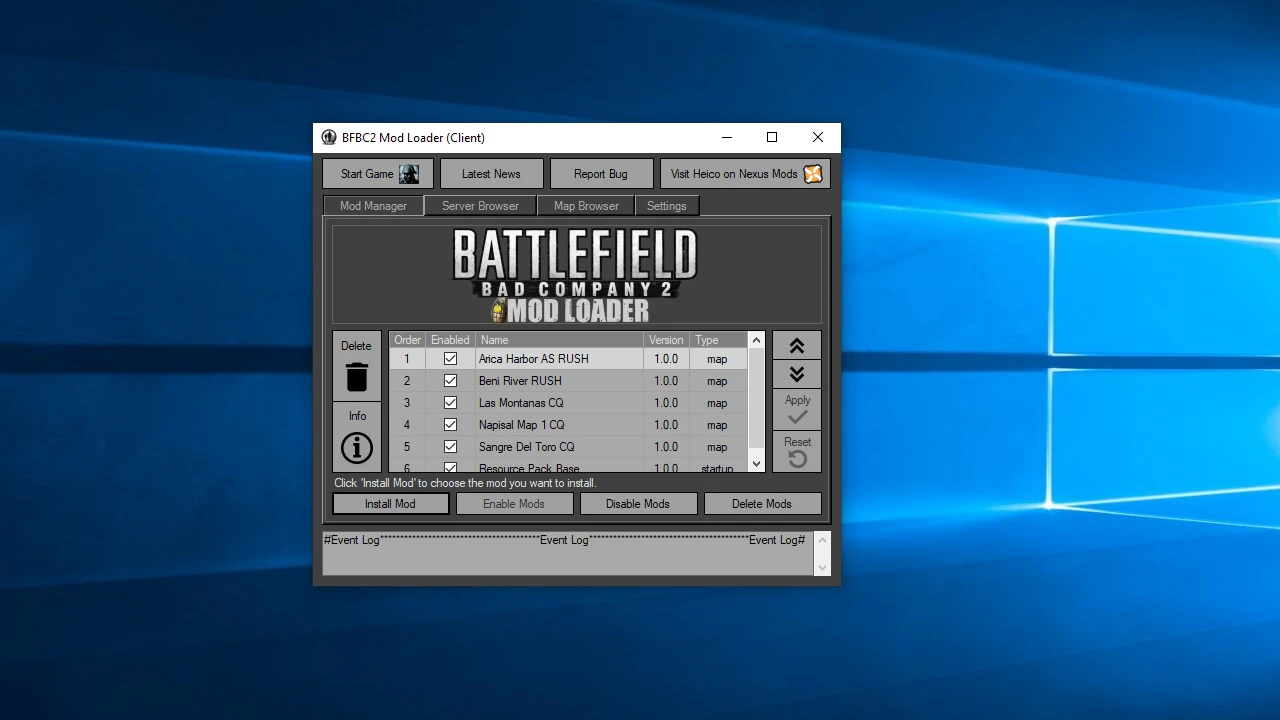Delete the selected mod with the trash icon
This screenshot has width=1280, height=720.
357,366
